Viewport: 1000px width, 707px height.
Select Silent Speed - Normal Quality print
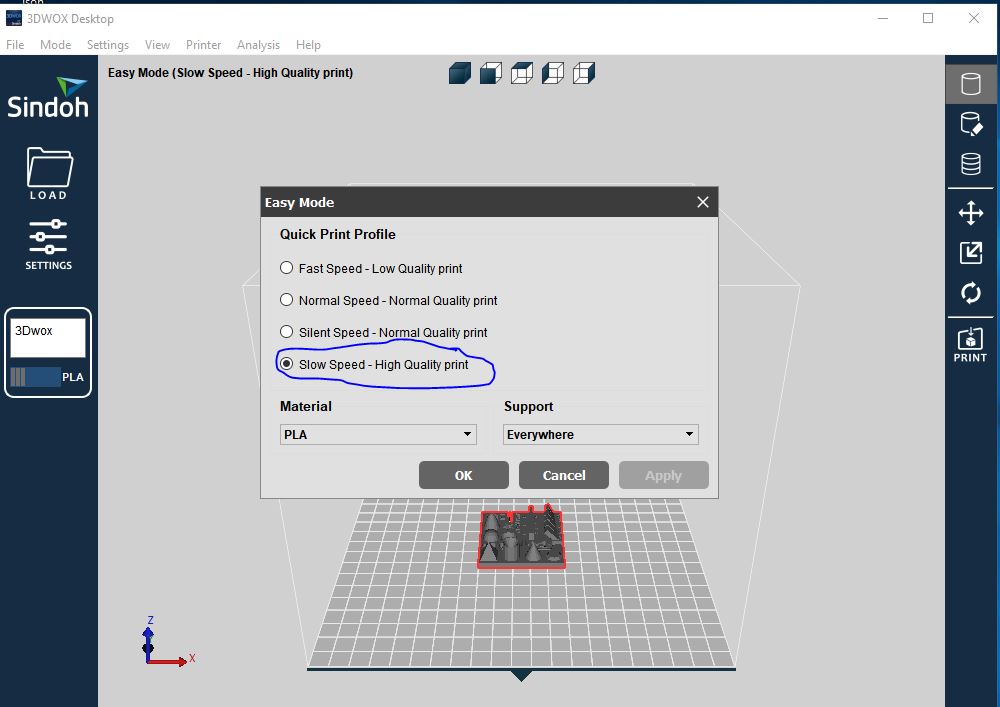pos(383,332)
